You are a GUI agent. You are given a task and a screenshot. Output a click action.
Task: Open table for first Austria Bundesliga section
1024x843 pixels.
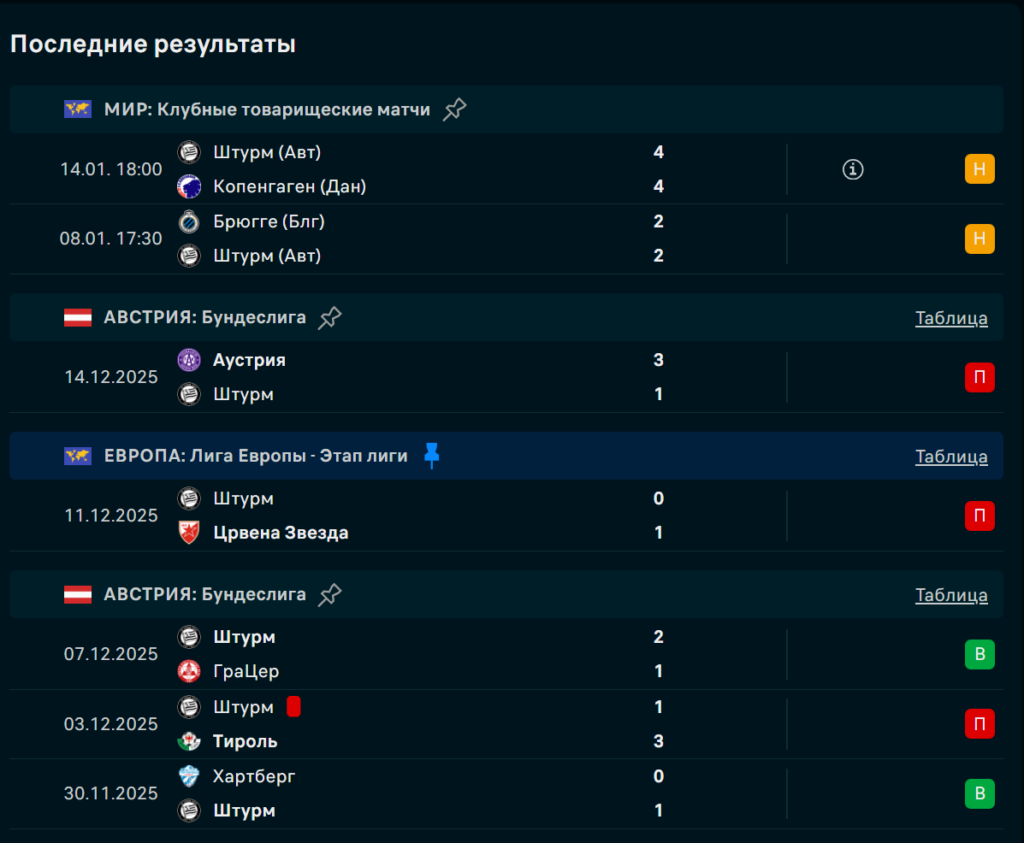pyautogui.click(x=951, y=318)
